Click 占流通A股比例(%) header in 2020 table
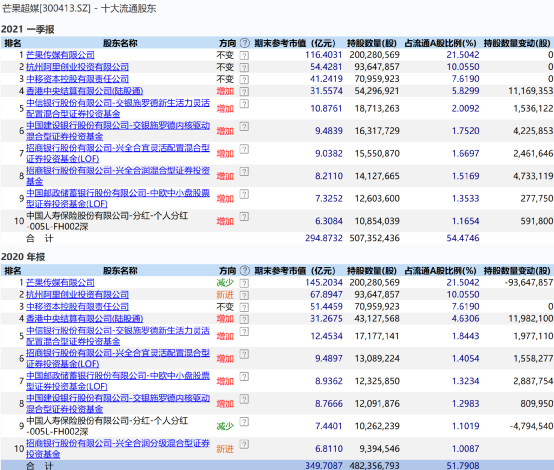 pos(440,271)
